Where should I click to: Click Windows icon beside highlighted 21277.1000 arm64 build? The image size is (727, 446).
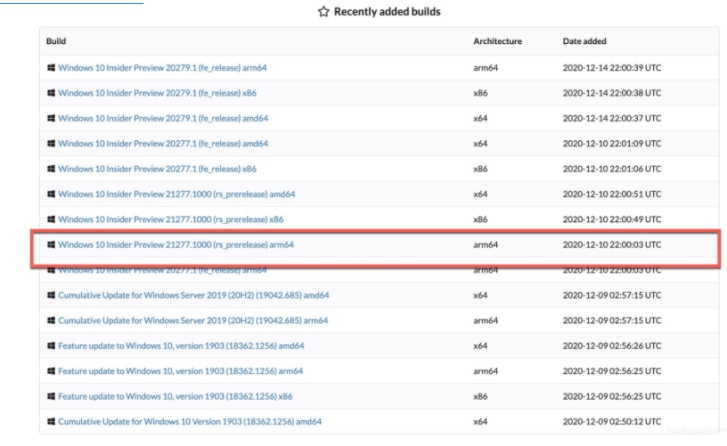51,244
